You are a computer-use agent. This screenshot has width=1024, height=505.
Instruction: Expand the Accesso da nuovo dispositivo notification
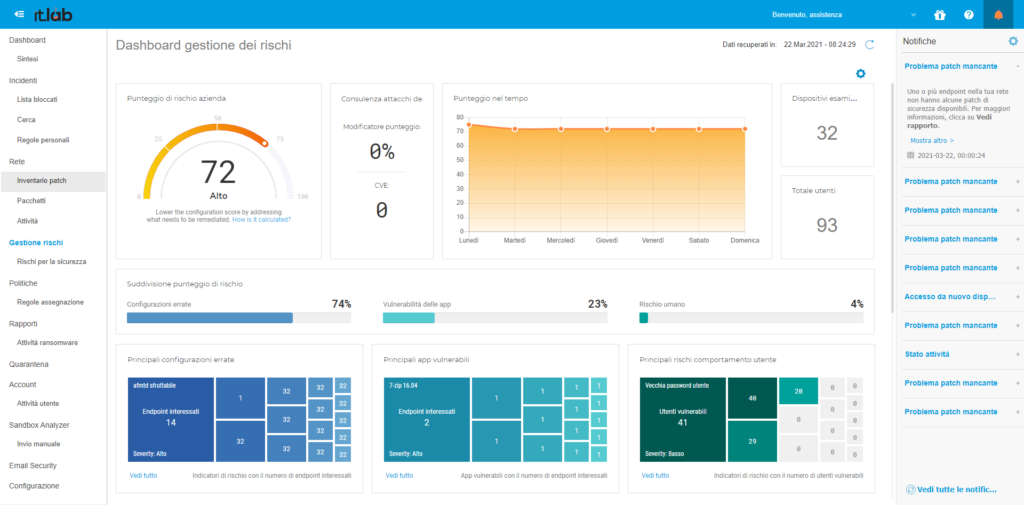tap(1017, 297)
